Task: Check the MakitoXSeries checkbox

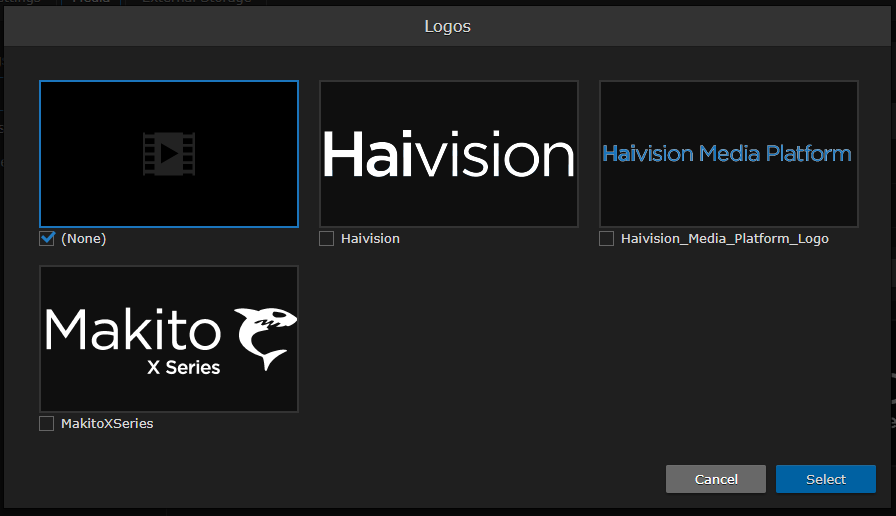Action: click(47, 424)
